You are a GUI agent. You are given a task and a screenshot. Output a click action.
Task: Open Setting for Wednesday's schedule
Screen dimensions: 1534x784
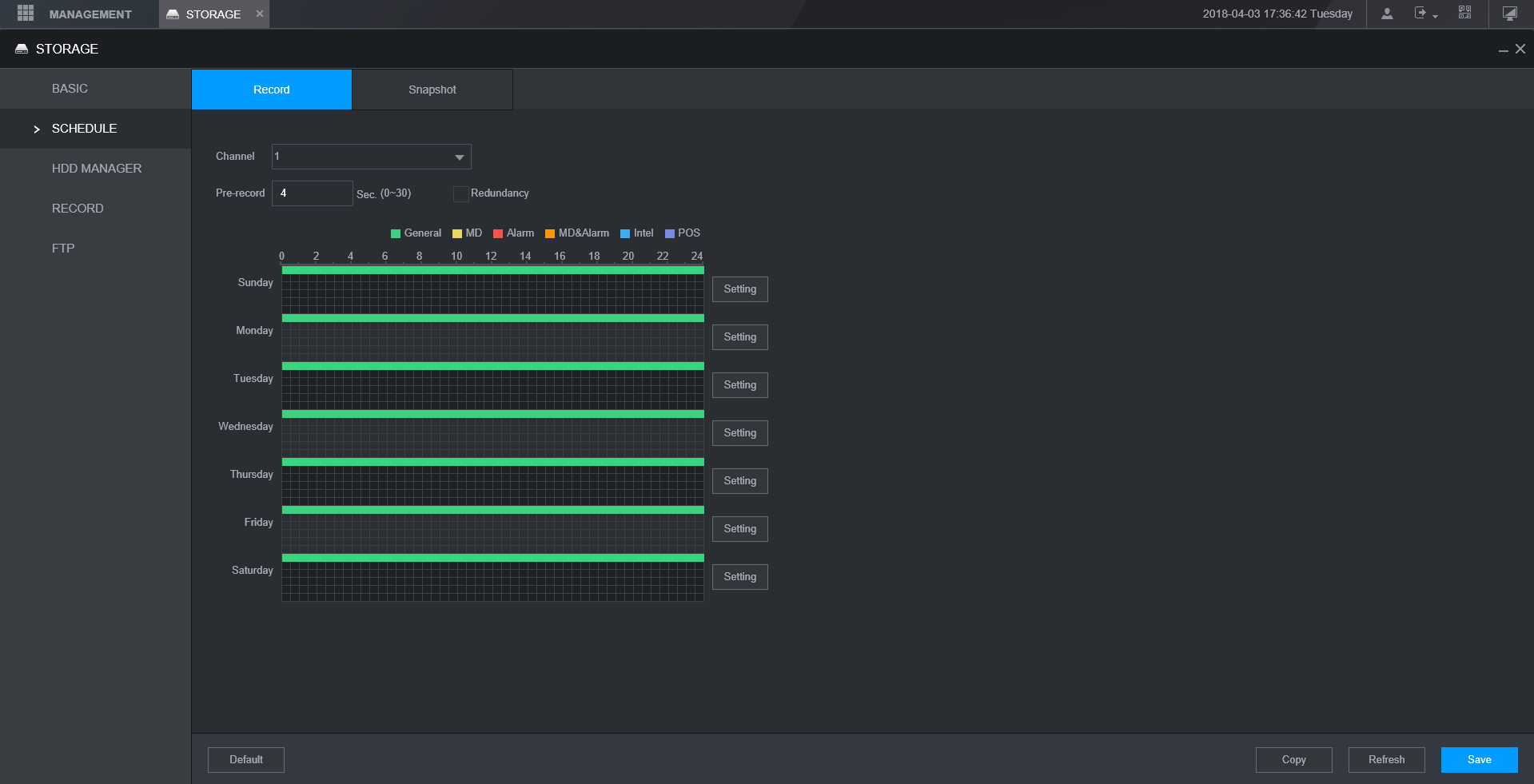(x=739, y=433)
